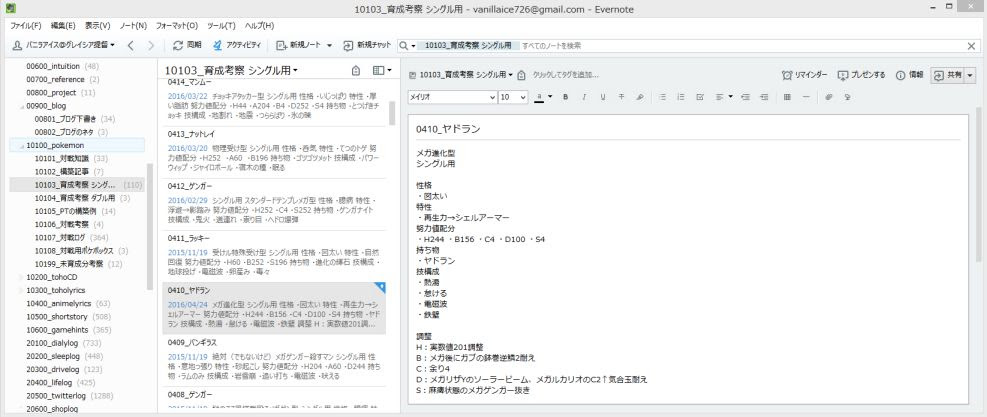Screen dimensions: 987x417
Task: Open text alignment options
Action: pyautogui.click(x=724, y=97)
